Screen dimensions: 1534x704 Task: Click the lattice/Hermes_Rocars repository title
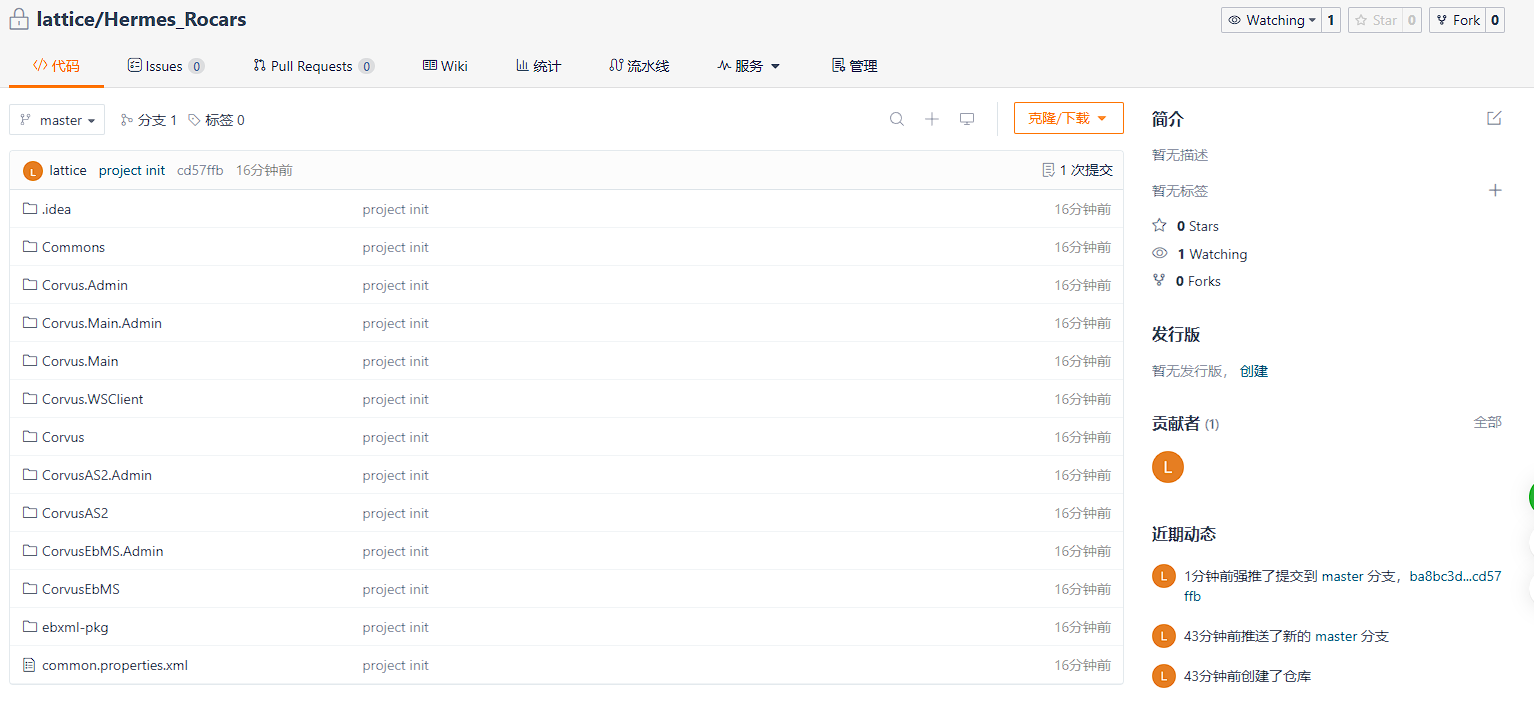click(141, 19)
